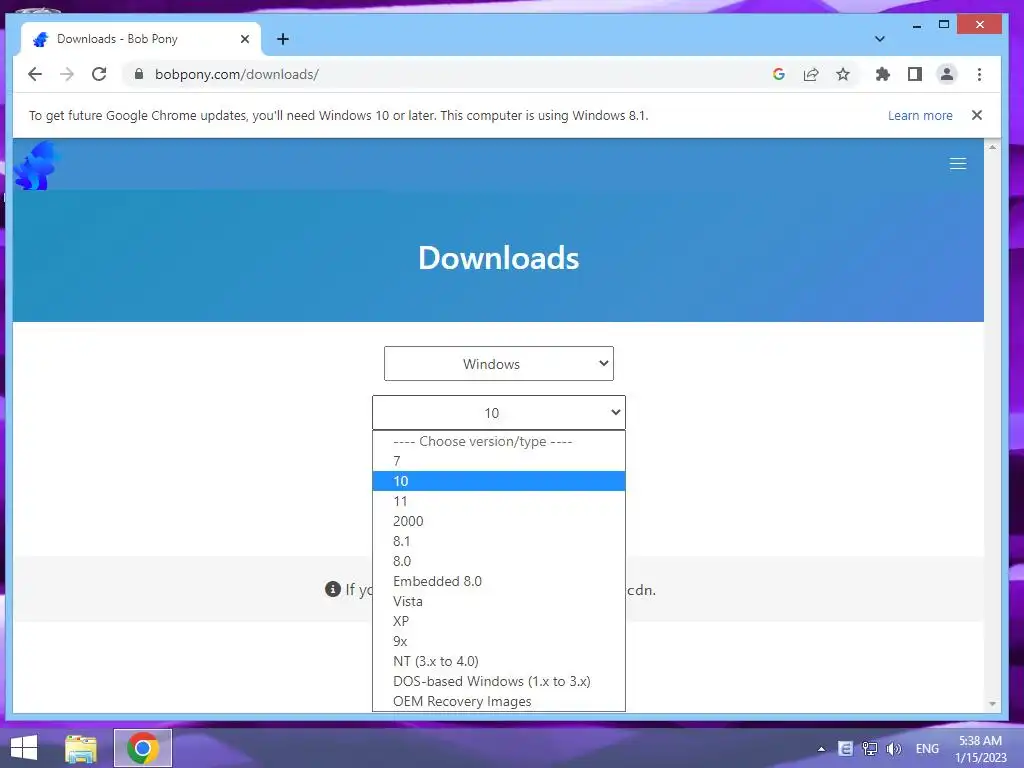Open the network tray icon
1024x768 pixels.
(870, 749)
